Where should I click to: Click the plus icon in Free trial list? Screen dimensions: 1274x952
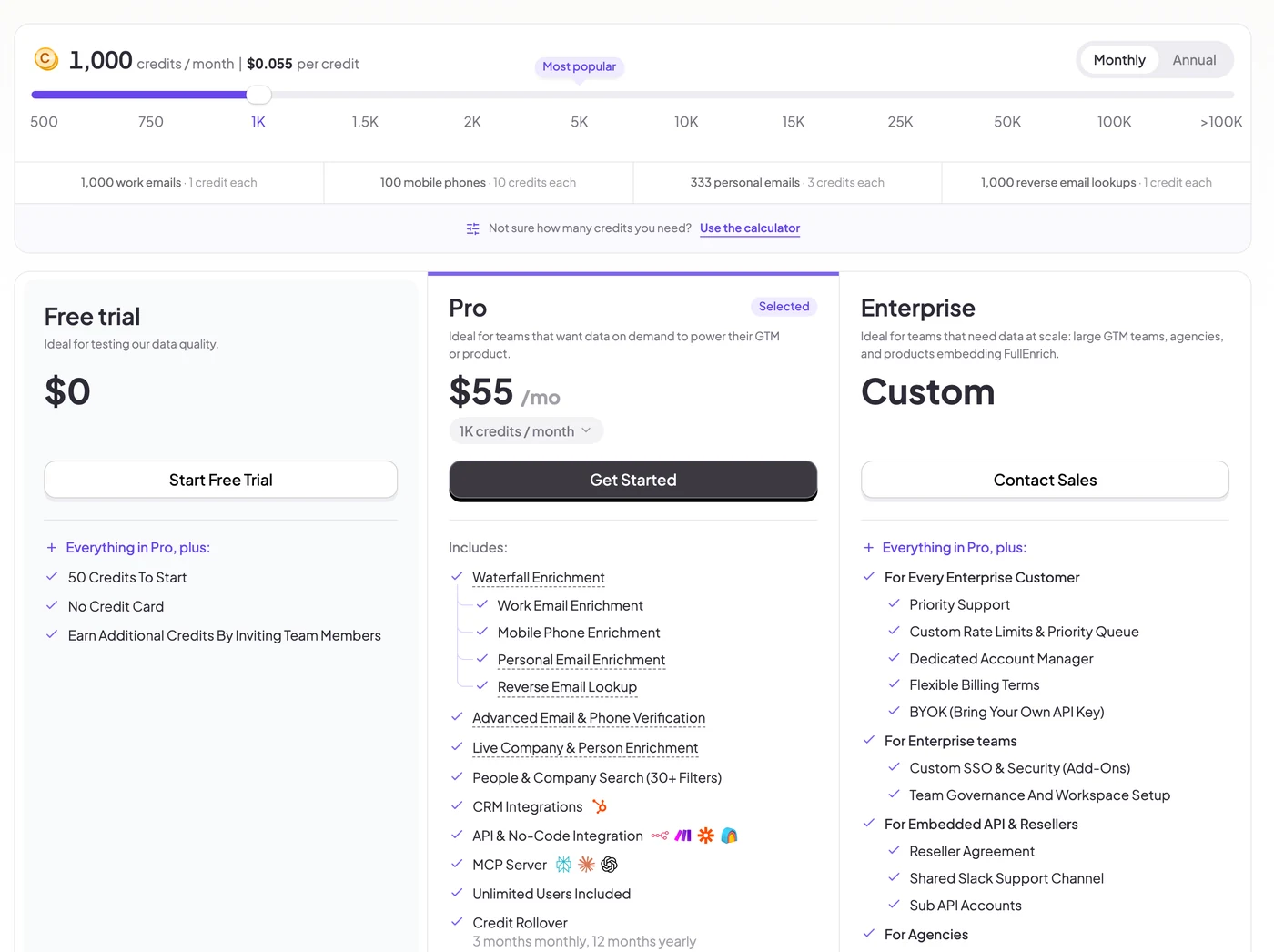tap(52, 548)
